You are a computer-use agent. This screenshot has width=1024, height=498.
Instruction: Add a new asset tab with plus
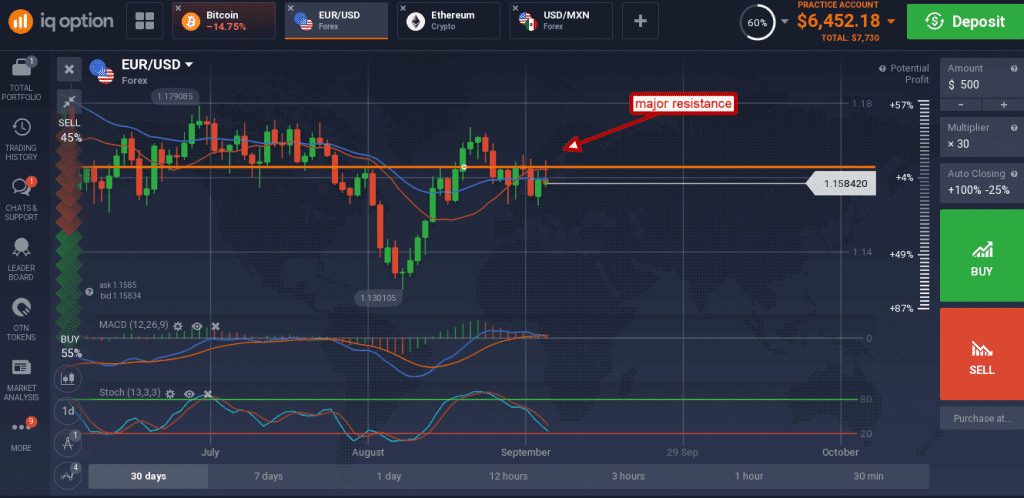click(640, 21)
